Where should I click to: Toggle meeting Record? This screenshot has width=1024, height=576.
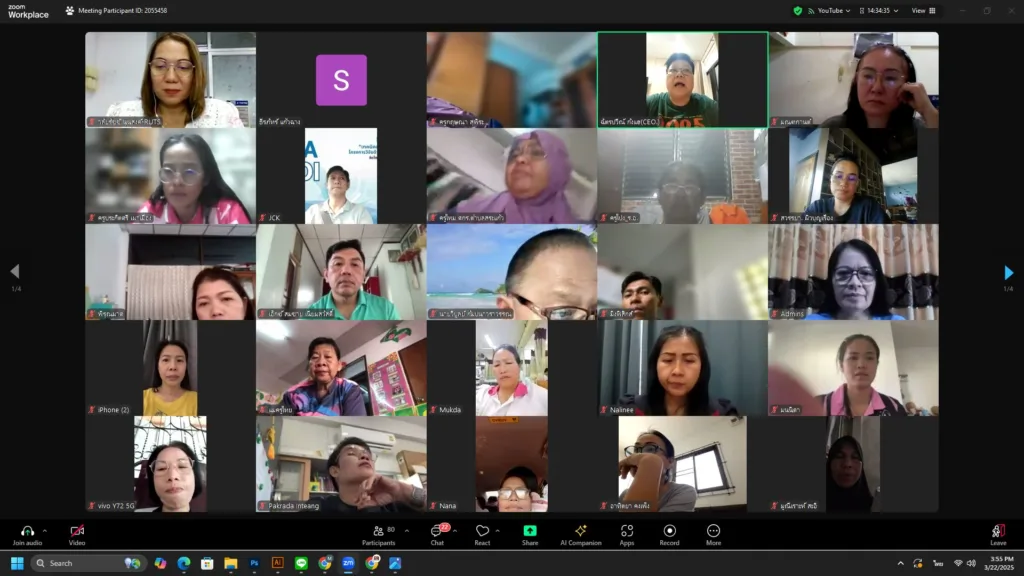click(x=670, y=531)
